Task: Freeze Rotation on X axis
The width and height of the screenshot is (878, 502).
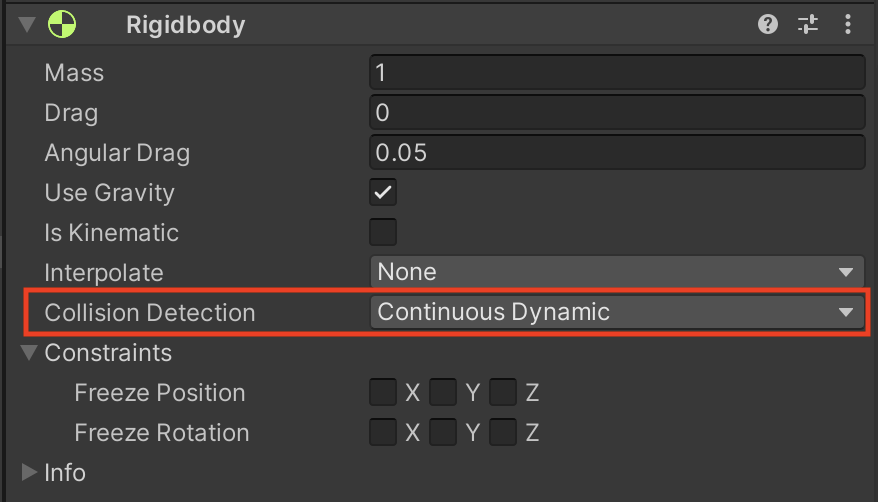Action: [x=383, y=432]
